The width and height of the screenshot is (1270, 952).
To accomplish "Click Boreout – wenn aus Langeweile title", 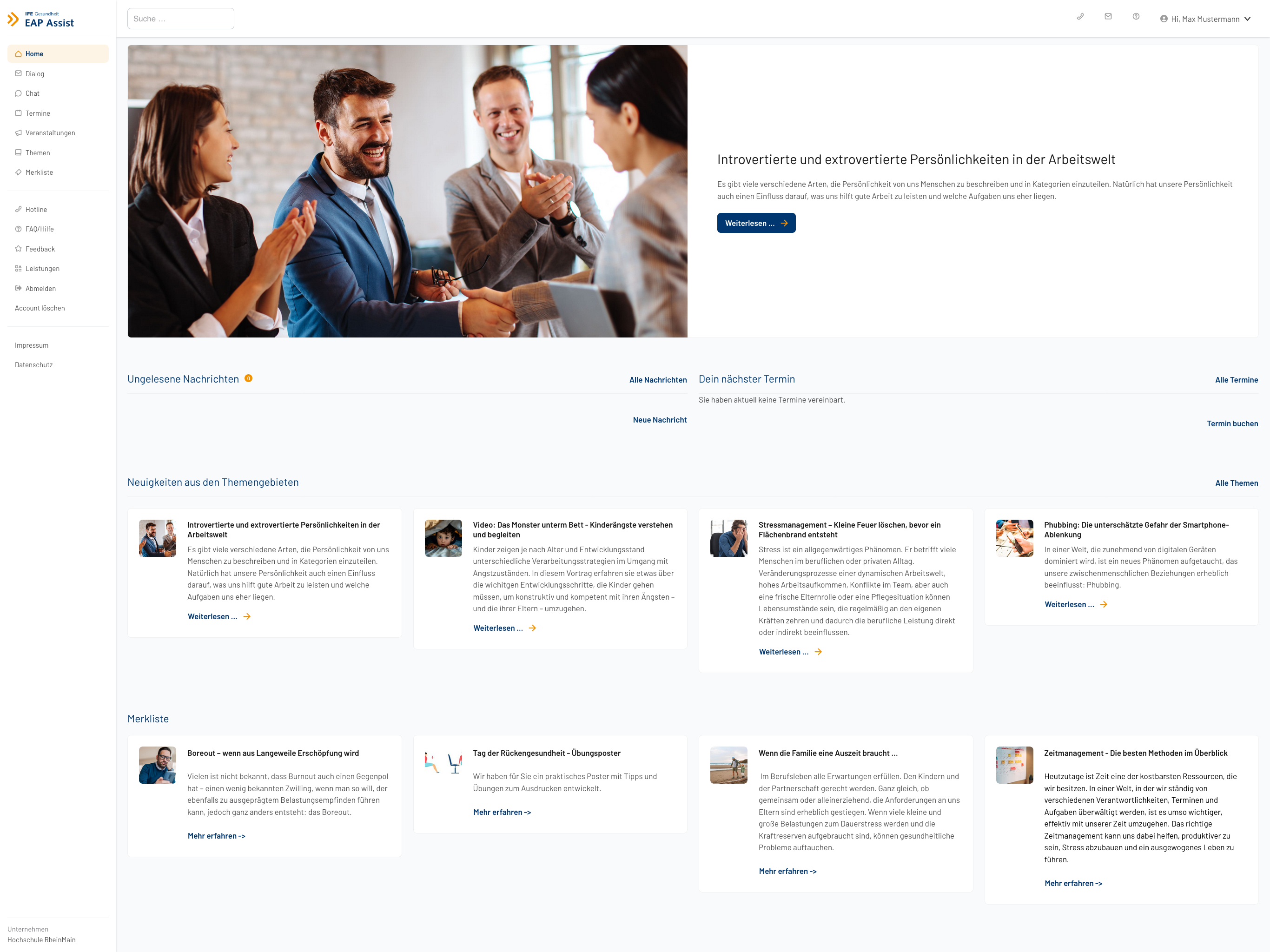I will tap(273, 753).
